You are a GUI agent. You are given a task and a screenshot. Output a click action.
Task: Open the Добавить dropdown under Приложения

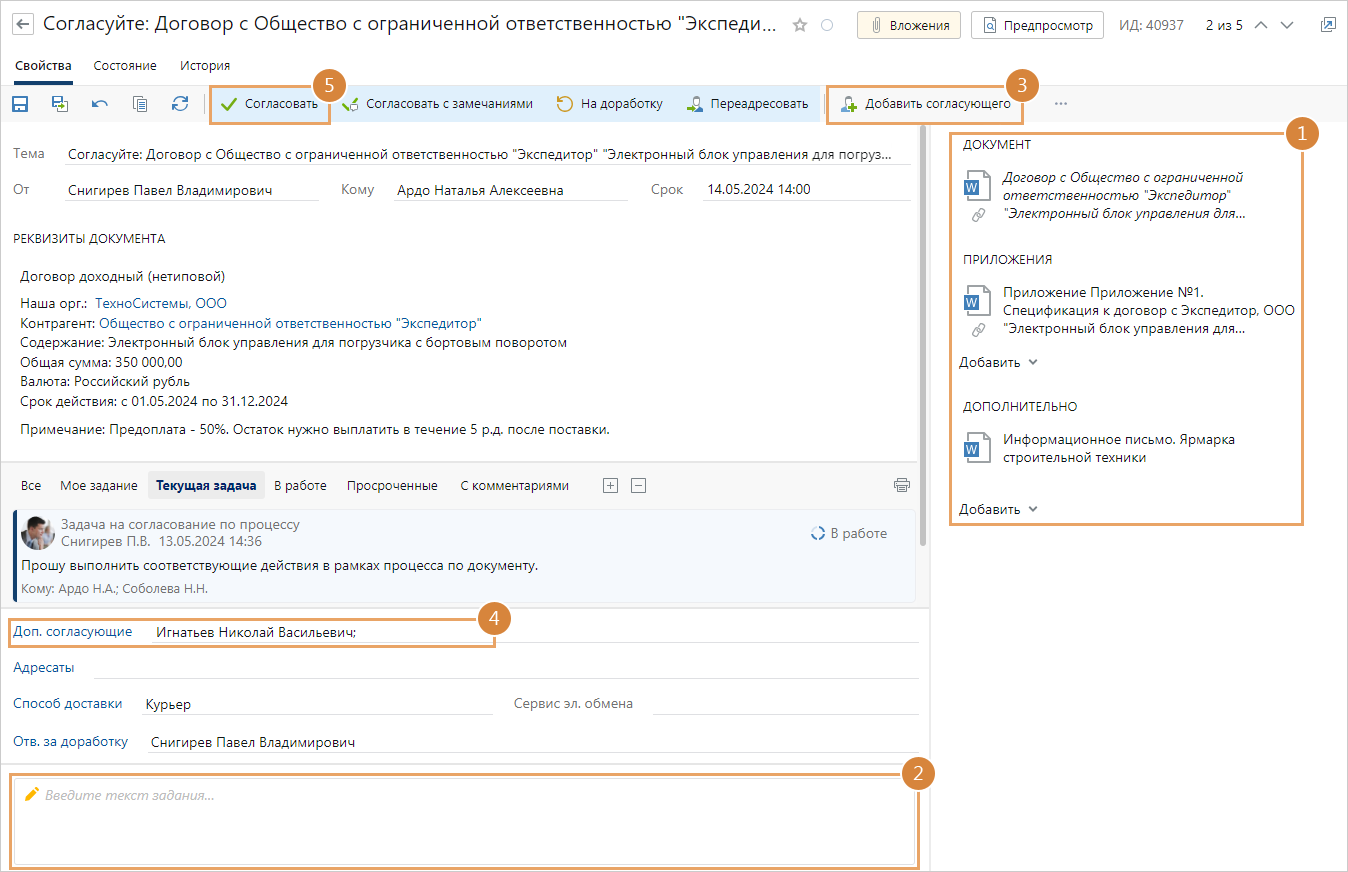pyautogui.click(x=998, y=362)
